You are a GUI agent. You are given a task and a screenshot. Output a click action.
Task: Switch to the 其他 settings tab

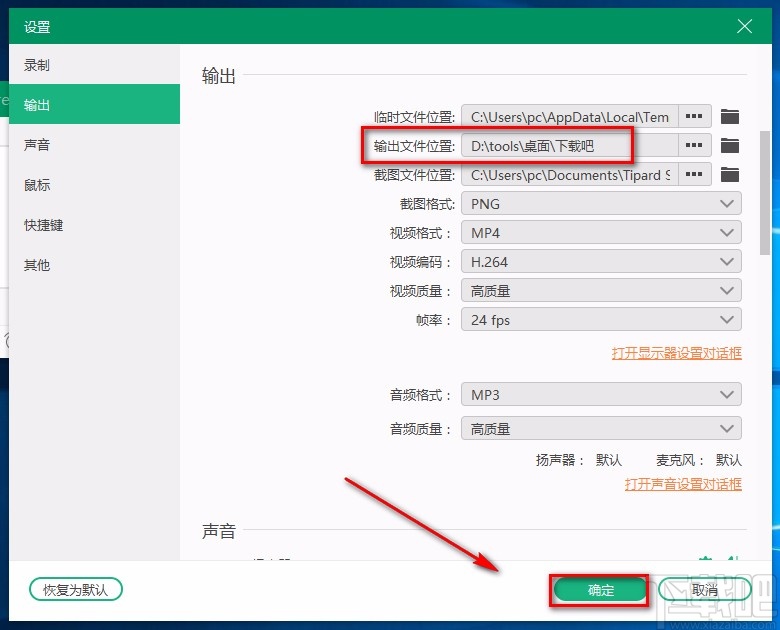point(95,265)
